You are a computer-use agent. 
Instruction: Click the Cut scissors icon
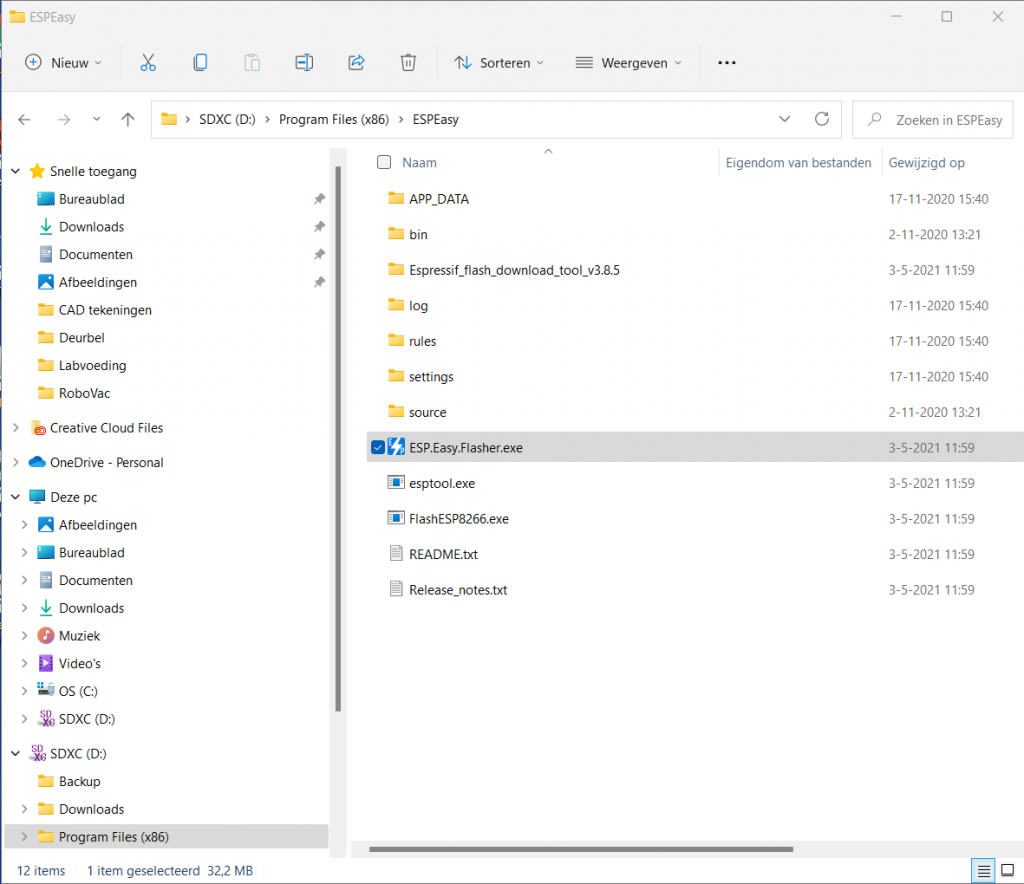148,63
